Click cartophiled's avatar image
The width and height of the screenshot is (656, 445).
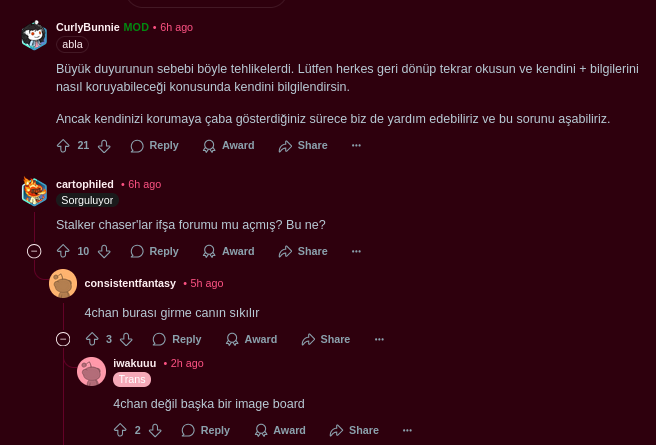pos(34,192)
